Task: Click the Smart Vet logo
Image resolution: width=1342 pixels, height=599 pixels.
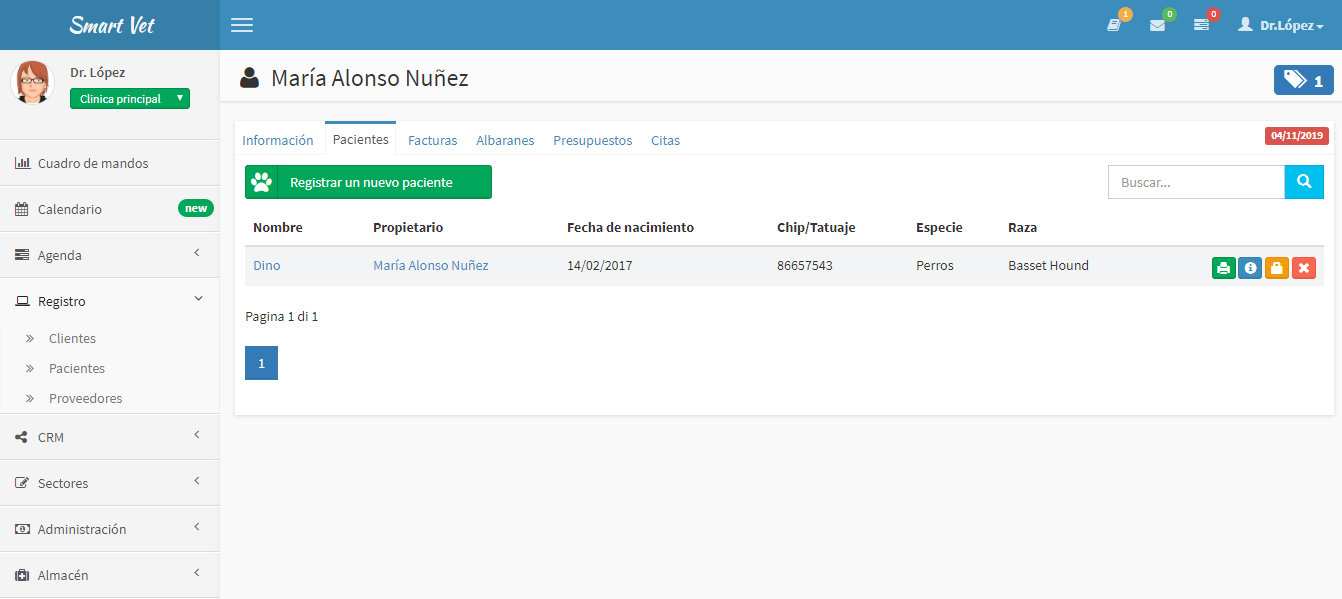Action: (111, 25)
